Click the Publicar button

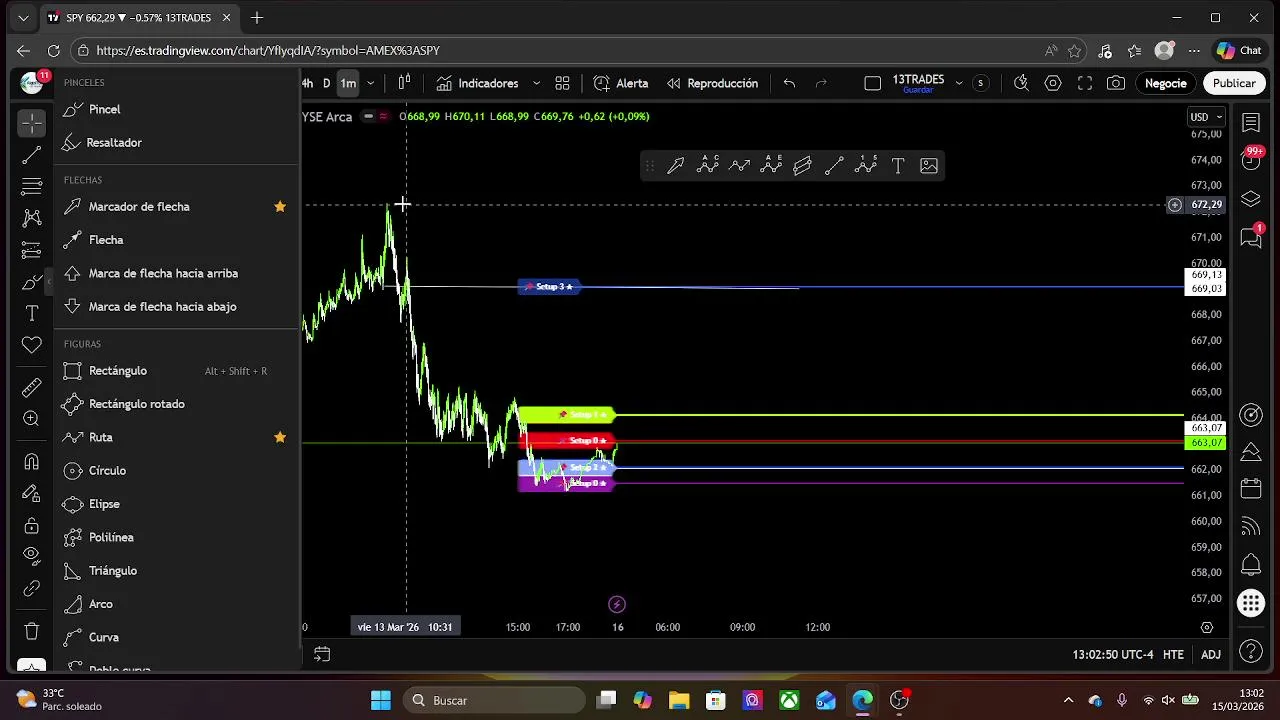coord(1234,83)
